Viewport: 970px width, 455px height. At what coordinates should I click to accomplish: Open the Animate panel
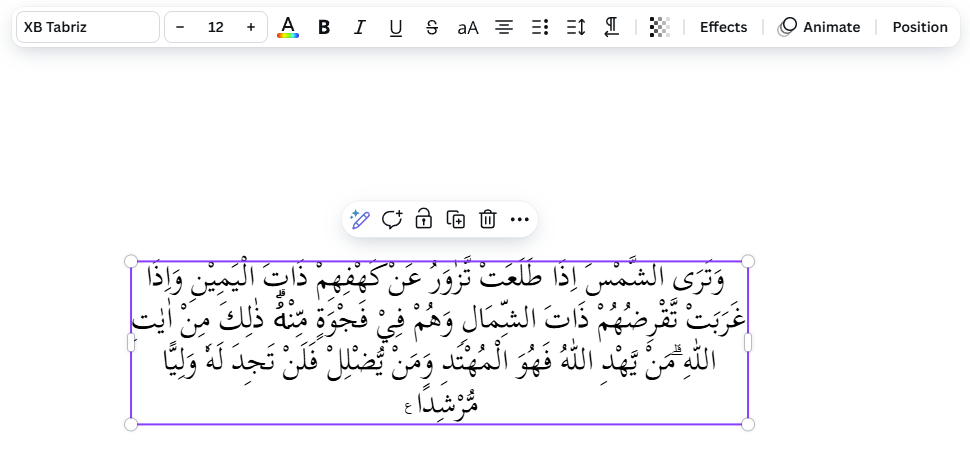[x=819, y=27]
